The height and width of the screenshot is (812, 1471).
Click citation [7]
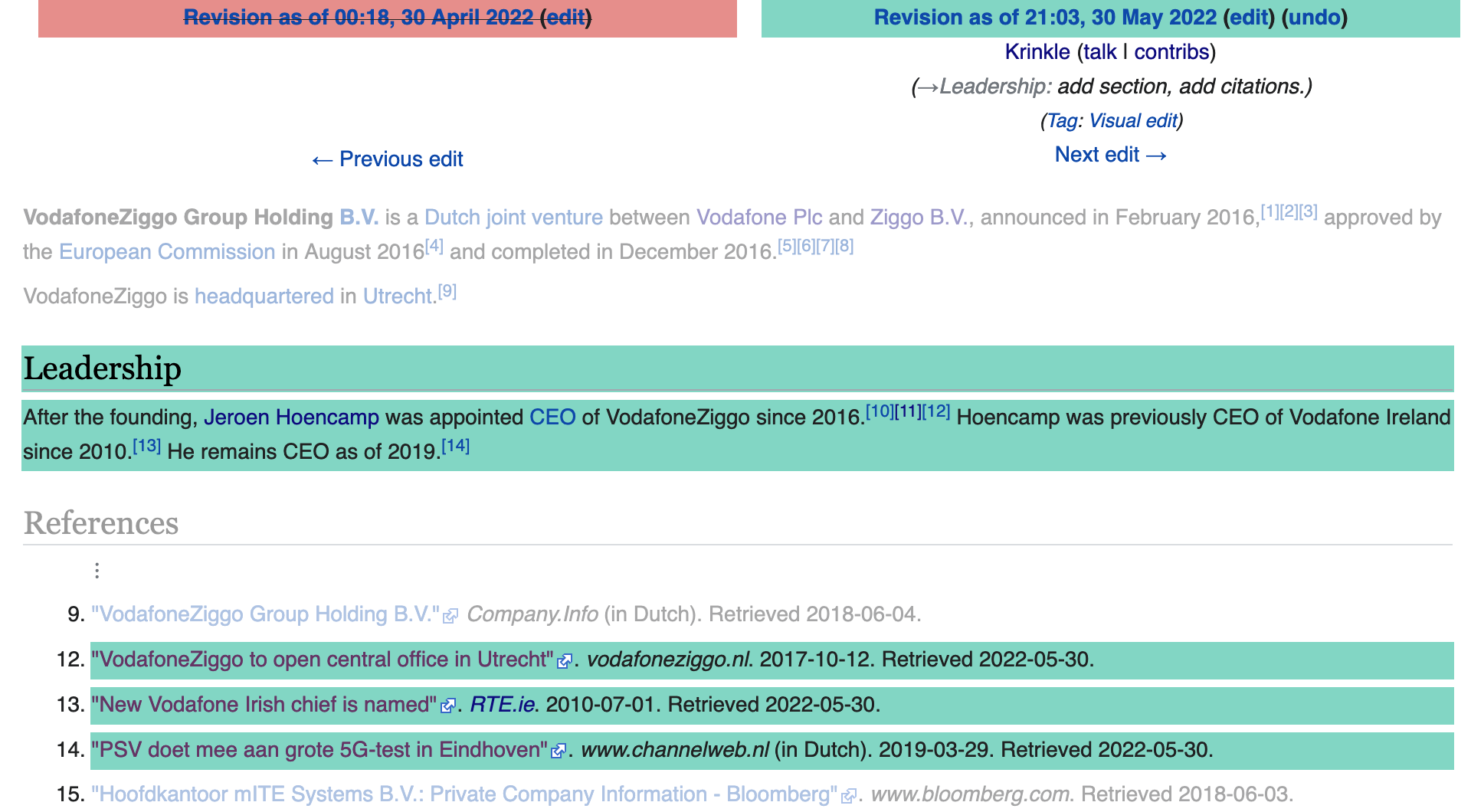point(825,246)
